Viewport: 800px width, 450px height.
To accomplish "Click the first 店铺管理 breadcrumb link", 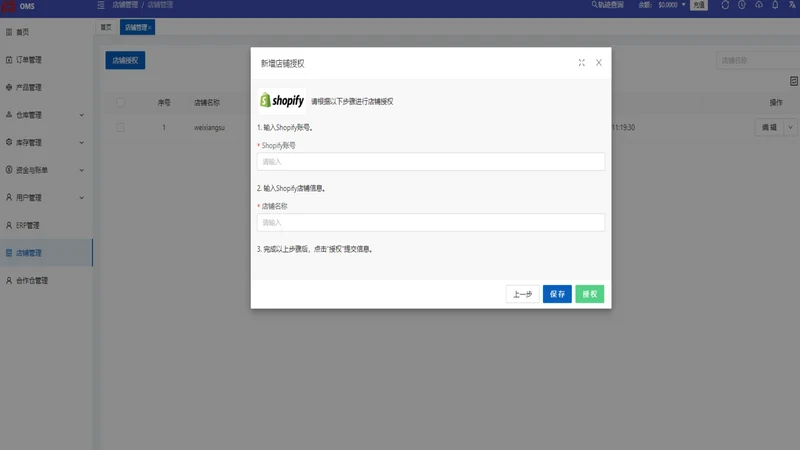I will (x=125, y=5).
